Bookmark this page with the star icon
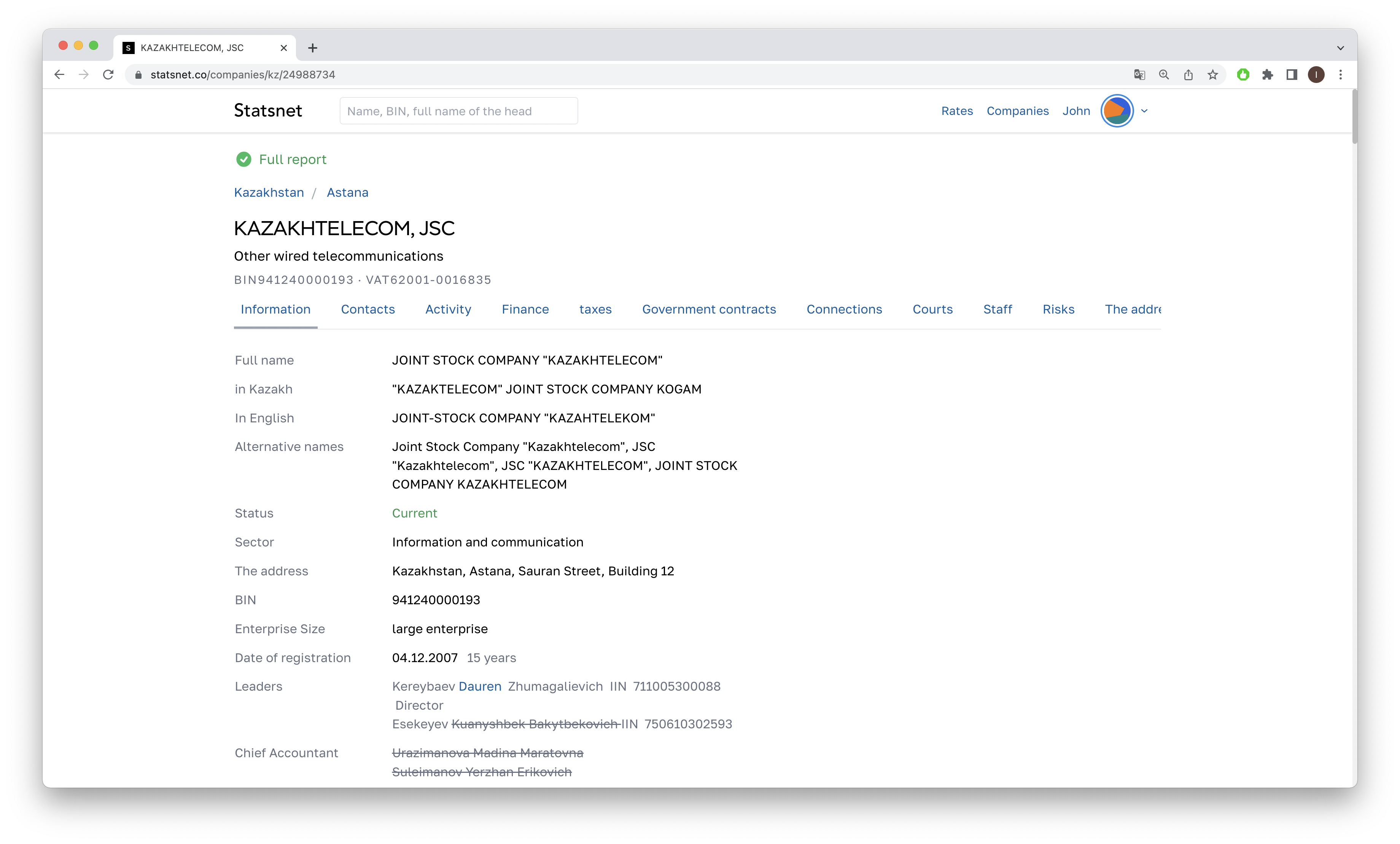The height and width of the screenshot is (844, 1400). click(1212, 75)
